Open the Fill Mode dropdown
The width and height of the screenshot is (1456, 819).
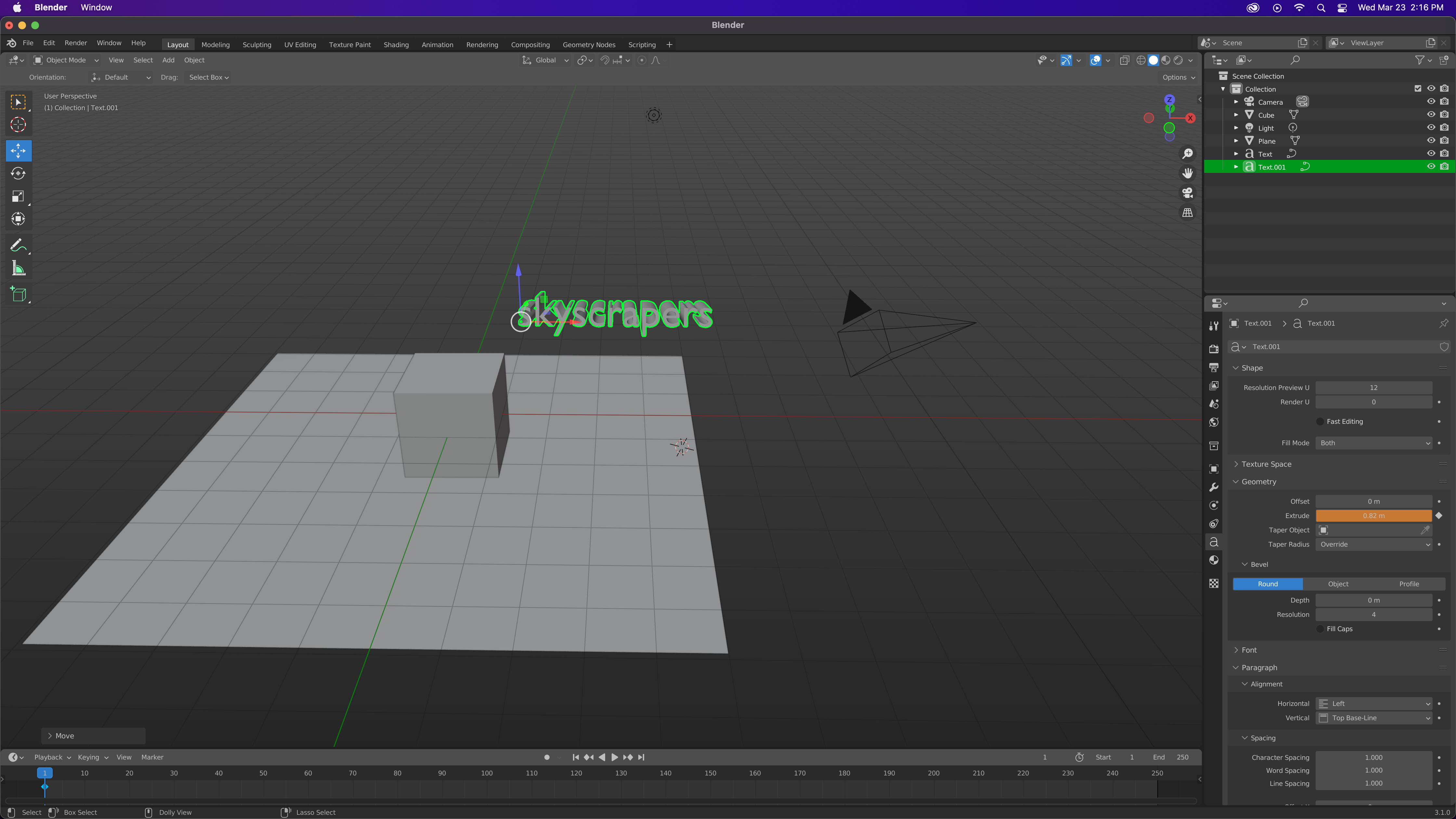(1373, 443)
